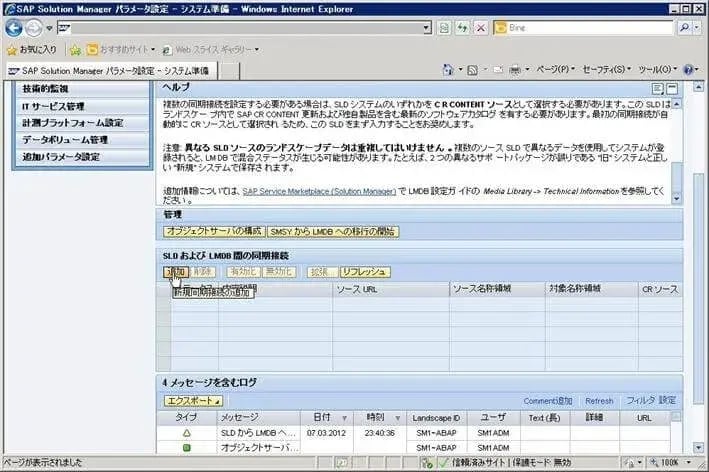Open the ページ(P) menu

(x=556, y=70)
